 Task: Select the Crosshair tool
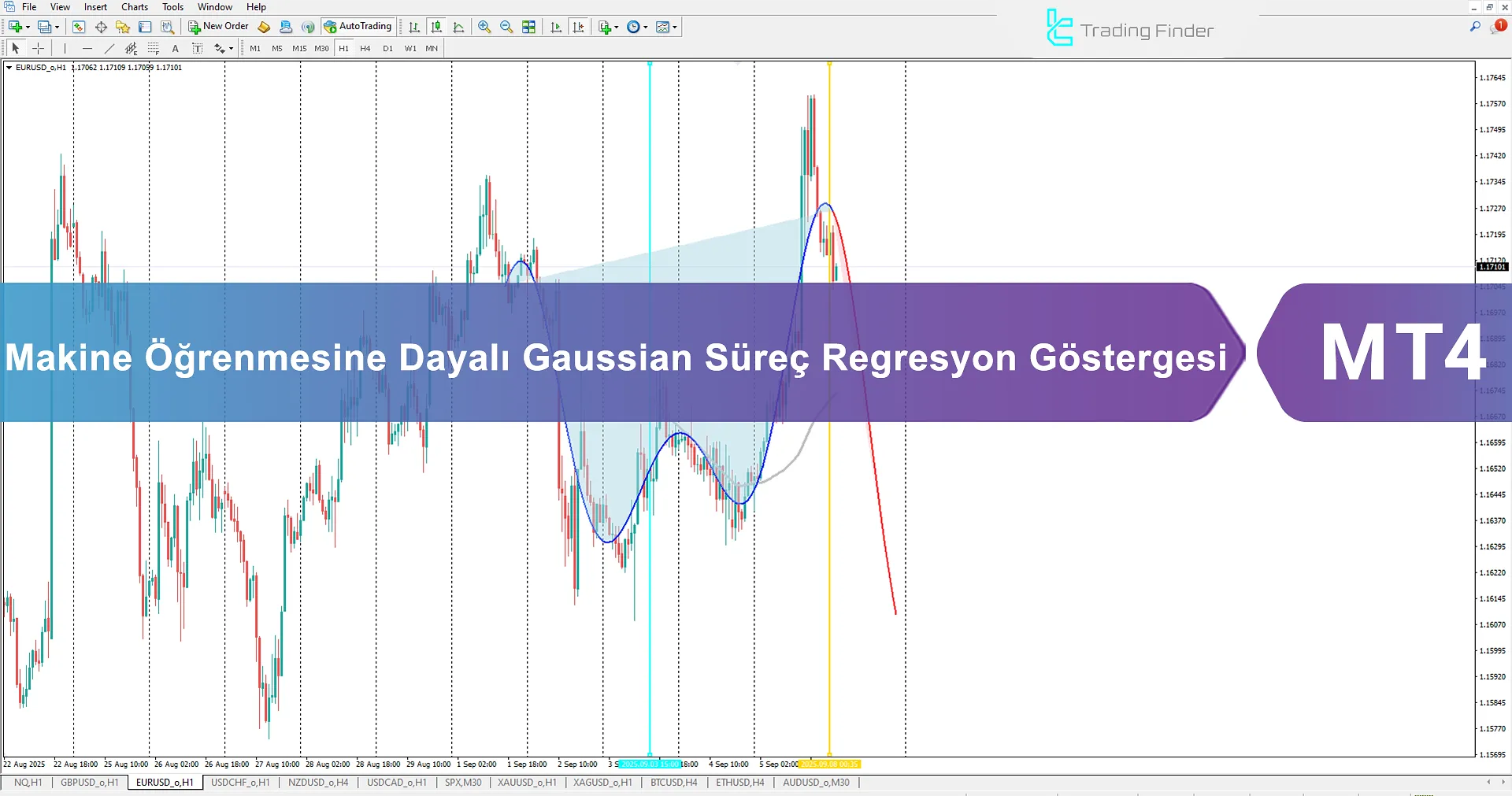click(39, 48)
